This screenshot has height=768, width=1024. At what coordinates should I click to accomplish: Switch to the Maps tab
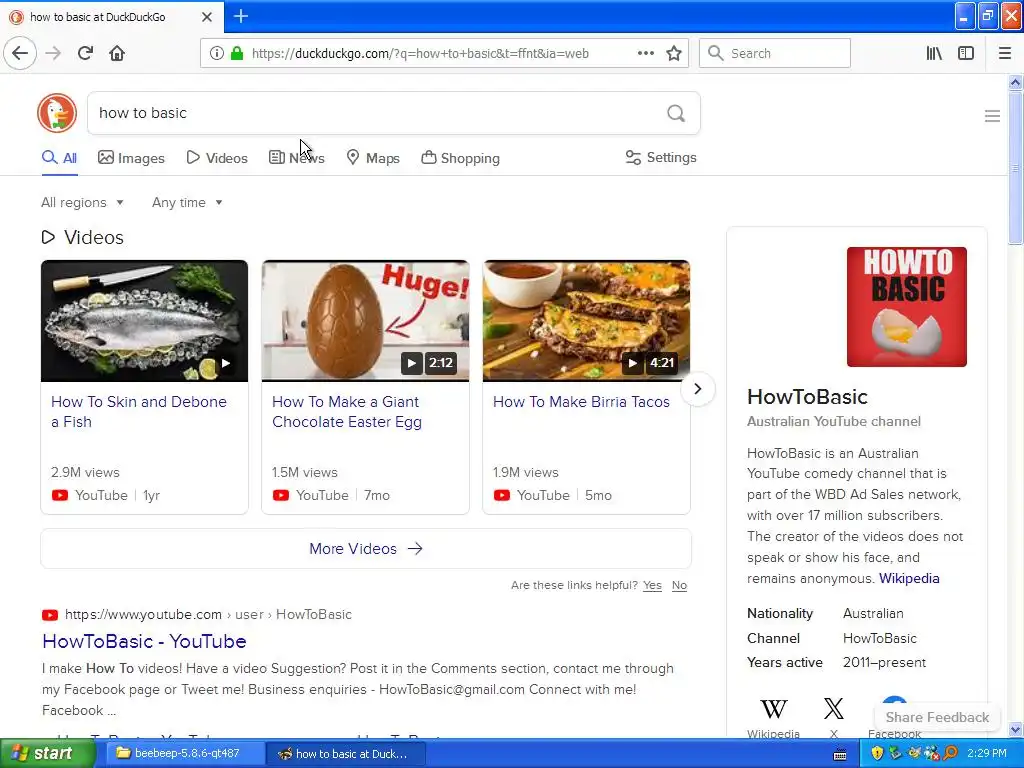point(373,158)
